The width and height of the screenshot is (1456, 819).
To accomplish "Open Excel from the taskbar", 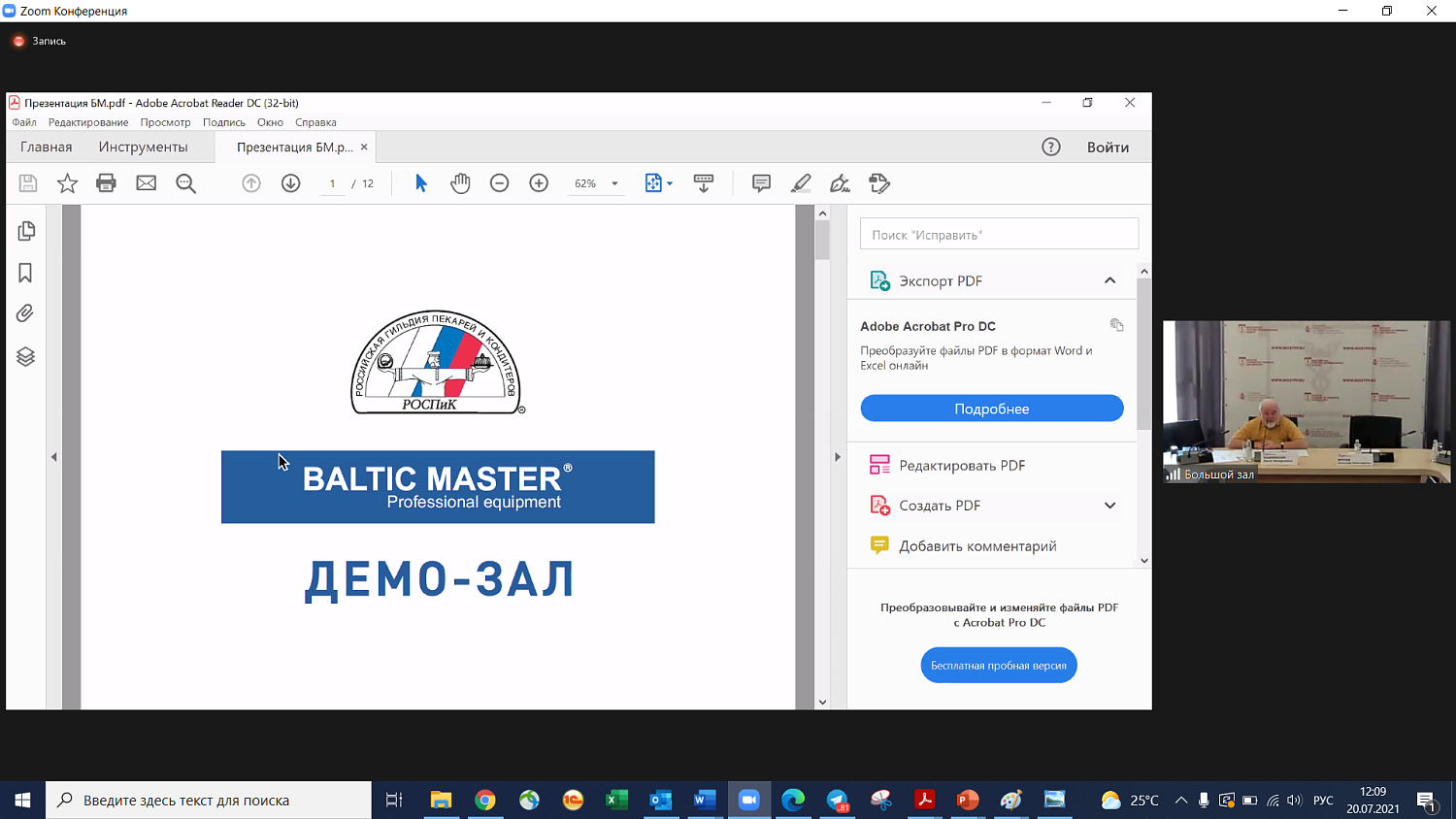I will [x=616, y=801].
